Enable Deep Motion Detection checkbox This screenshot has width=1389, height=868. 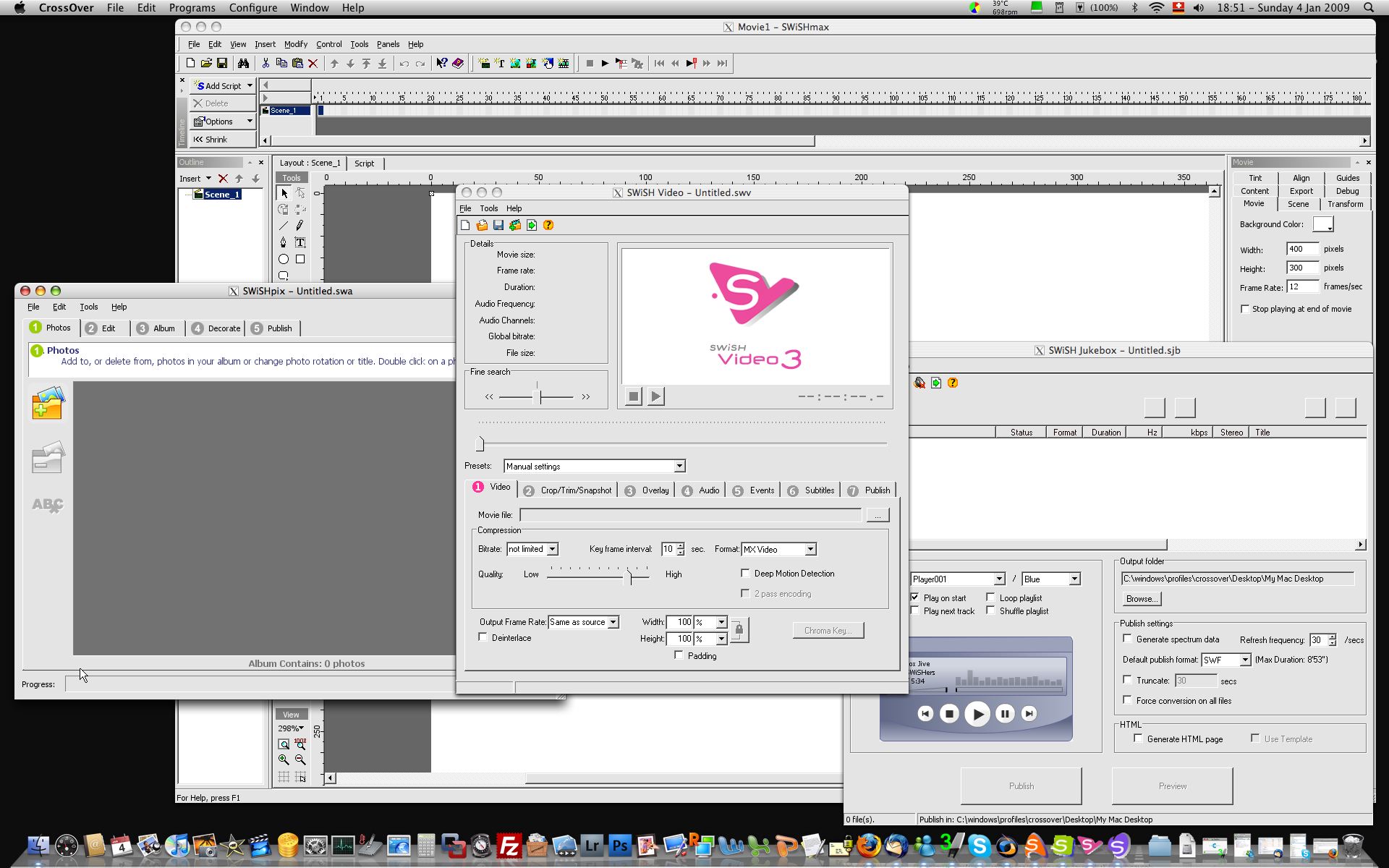tap(745, 574)
